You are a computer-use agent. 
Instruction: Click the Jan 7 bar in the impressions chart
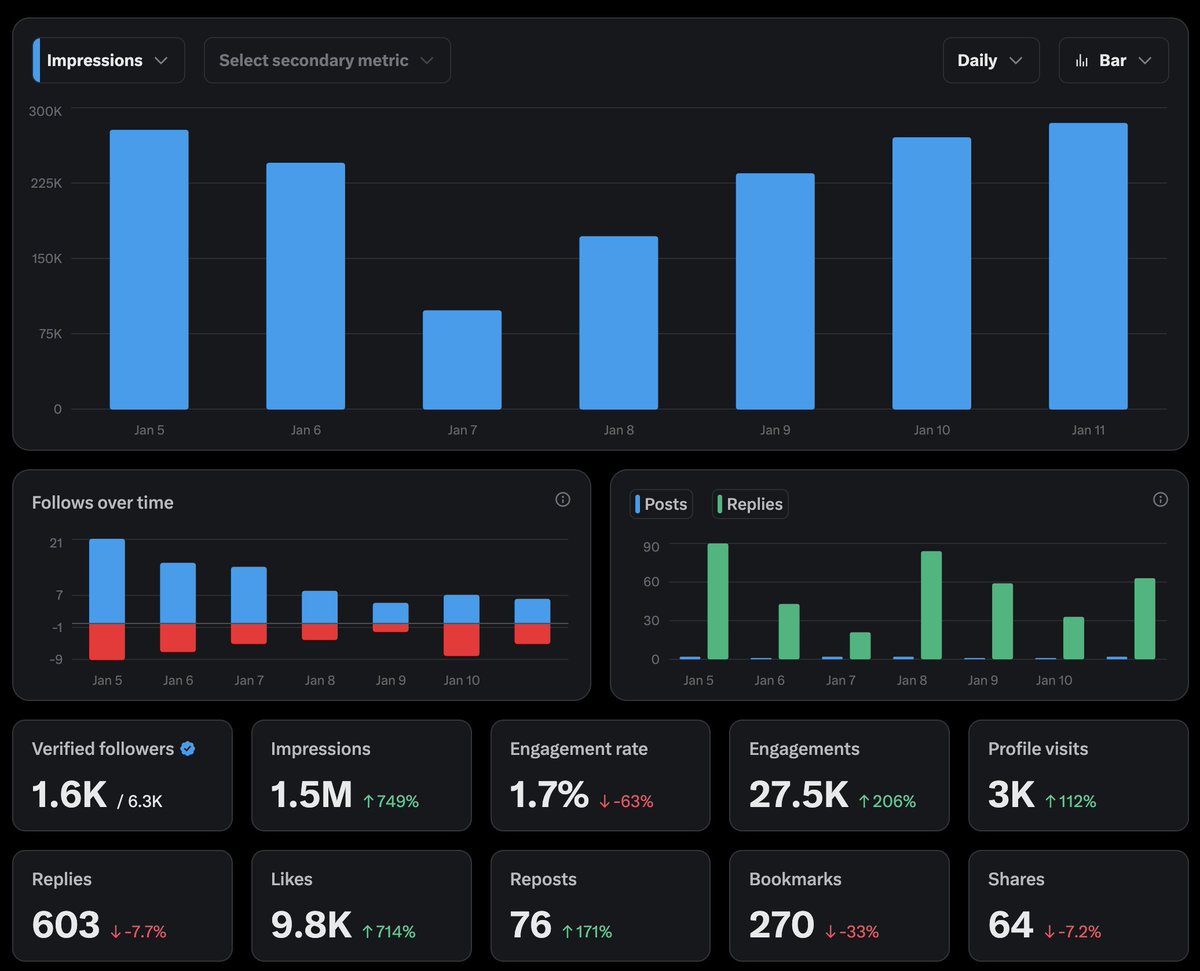point(461,360)
